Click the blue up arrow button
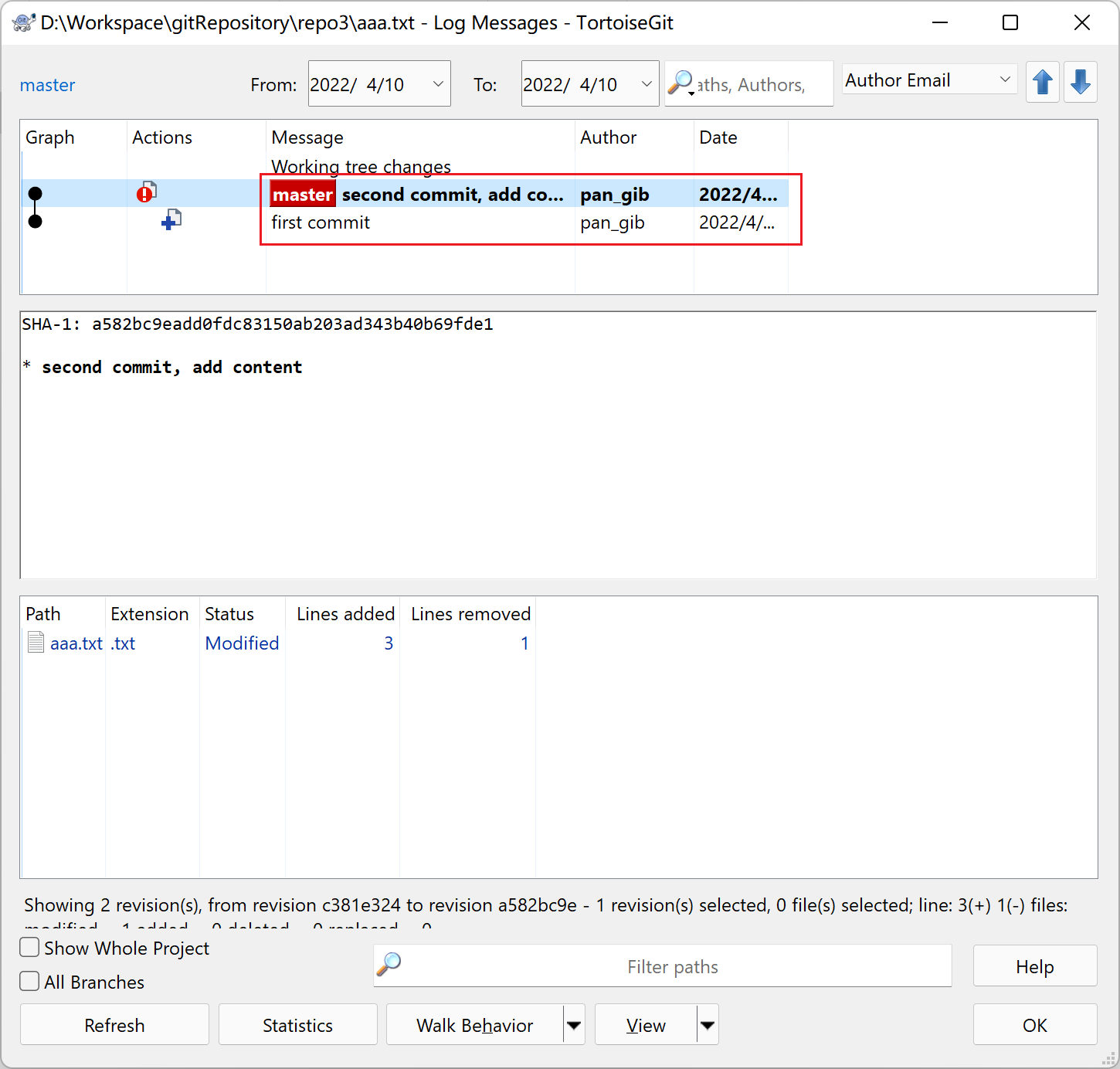1120x1069 pixels. pyautogui.click(x=1042, y=82)
